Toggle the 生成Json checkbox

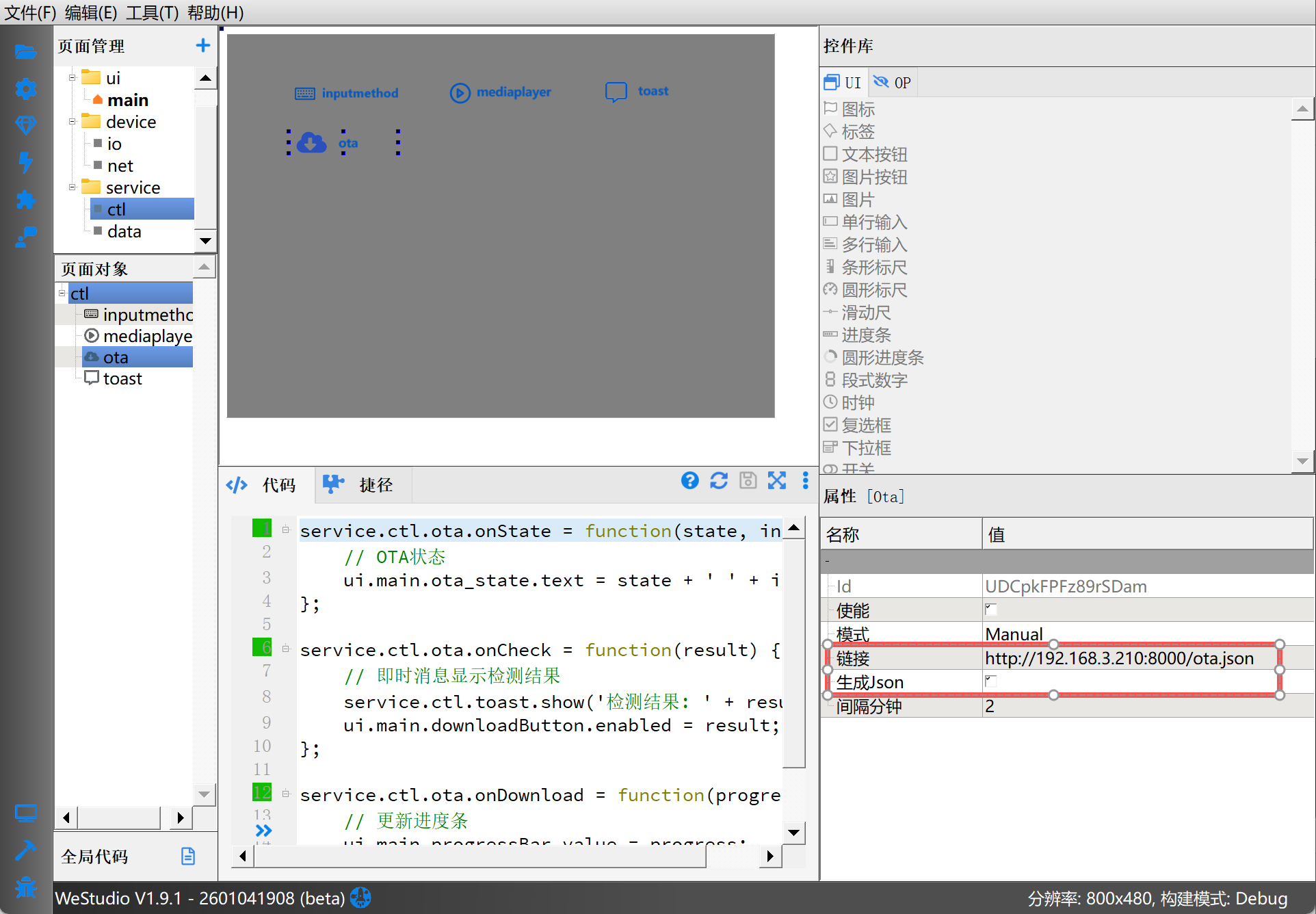tap(990, 681)
